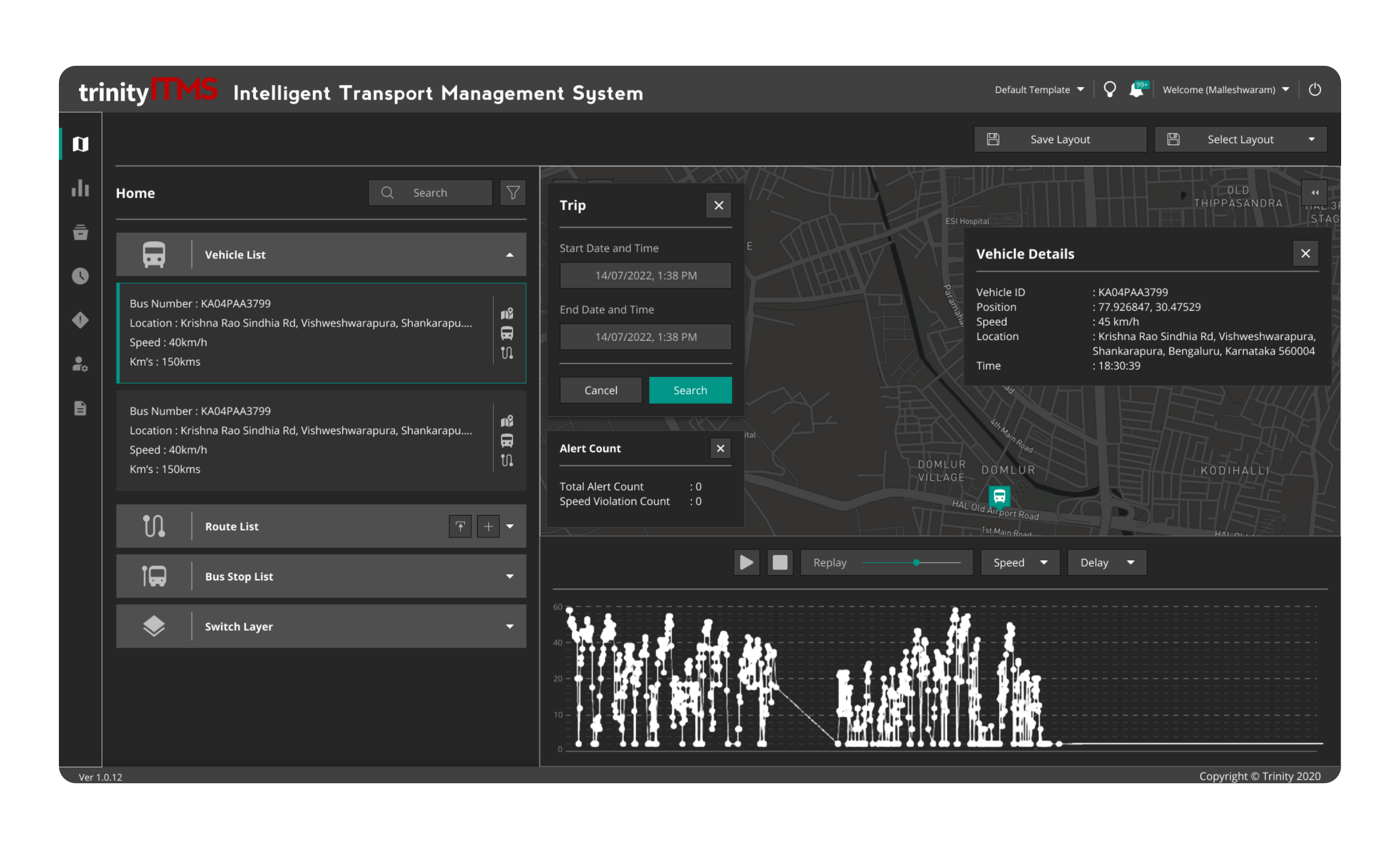Screen dimensions: 1400x849
Task: Click map locate icon for first bus
Action: [x=507, y=313]
